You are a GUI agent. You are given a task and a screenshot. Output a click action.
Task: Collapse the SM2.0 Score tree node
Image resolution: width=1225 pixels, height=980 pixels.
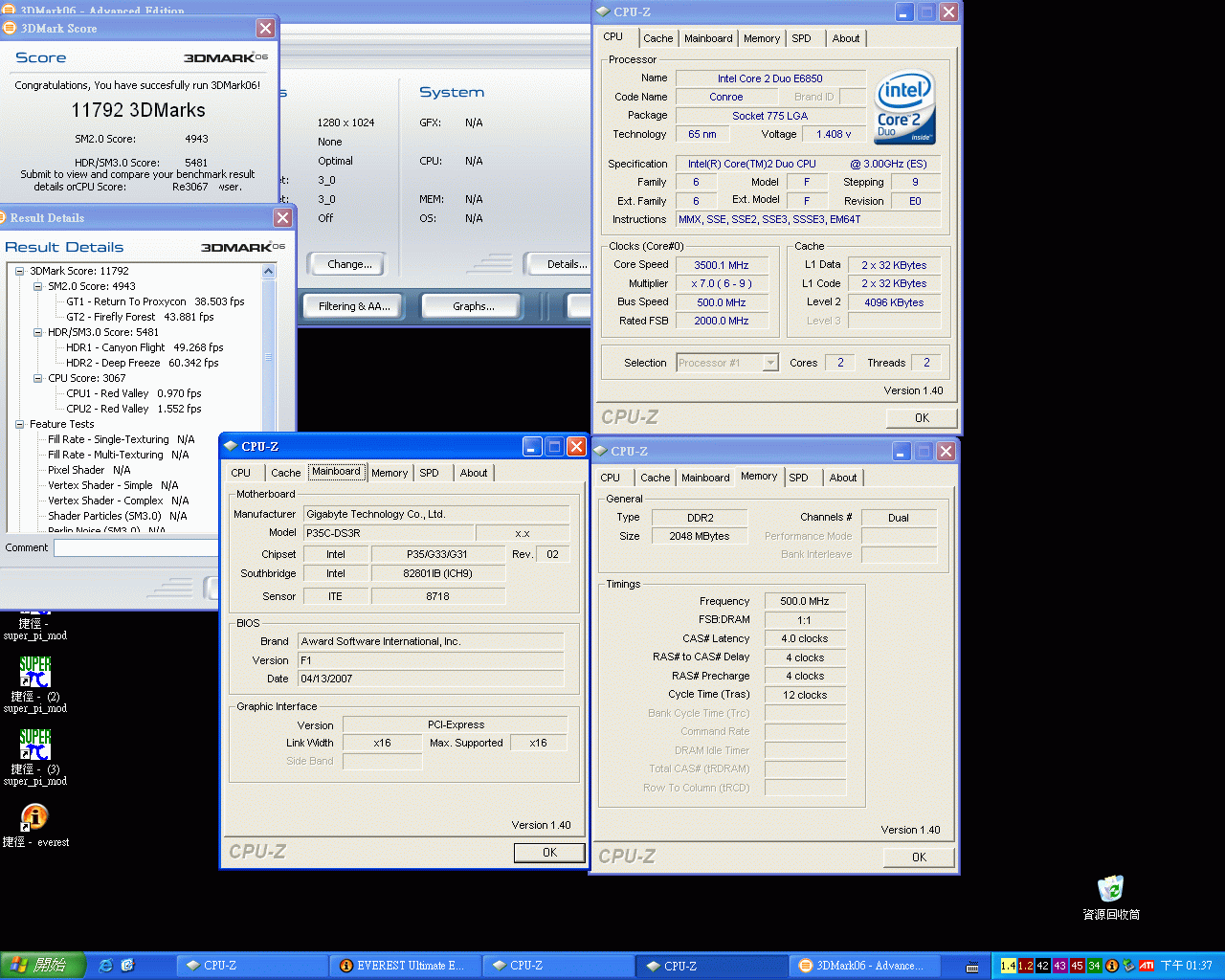click(x=37, y=286)
